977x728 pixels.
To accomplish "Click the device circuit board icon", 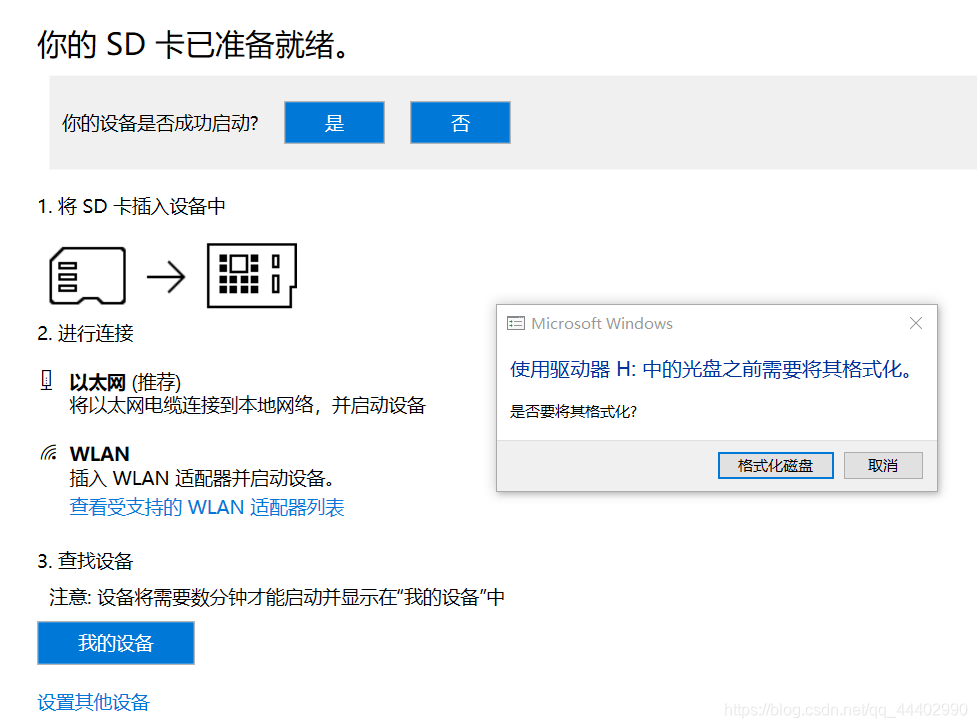I will [250, 274].
